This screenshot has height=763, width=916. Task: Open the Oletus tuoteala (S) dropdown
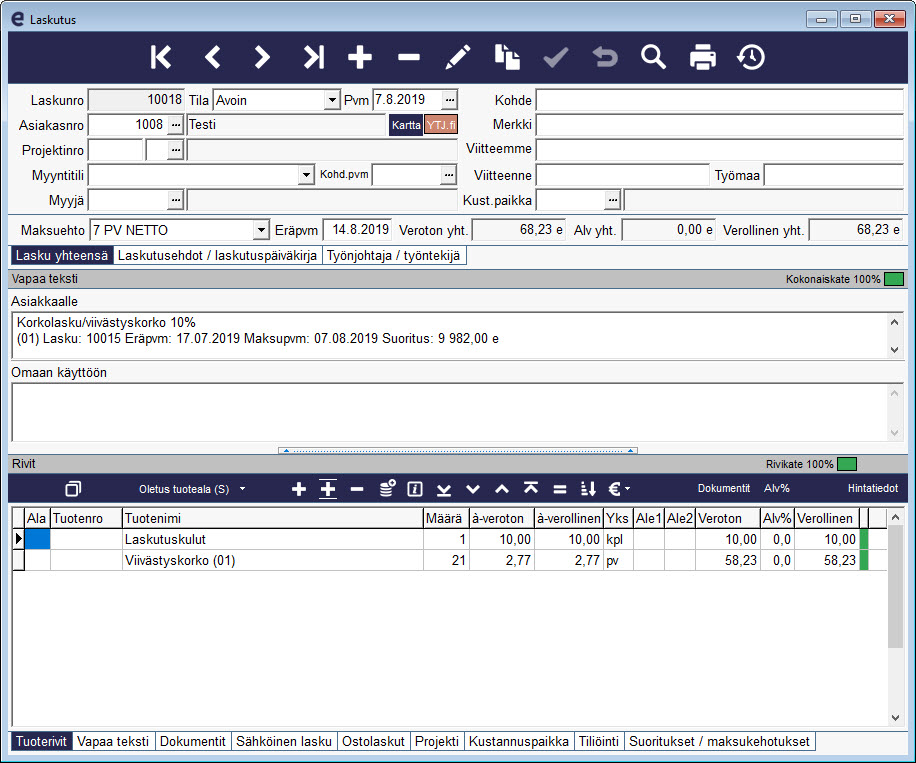tap(192, 489)
